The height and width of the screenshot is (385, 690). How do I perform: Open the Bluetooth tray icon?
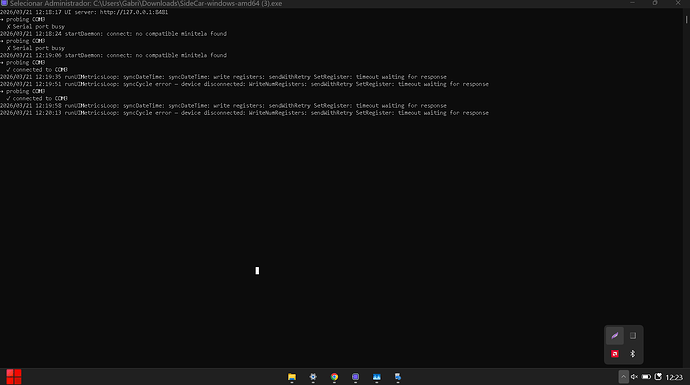coord(633,354)
